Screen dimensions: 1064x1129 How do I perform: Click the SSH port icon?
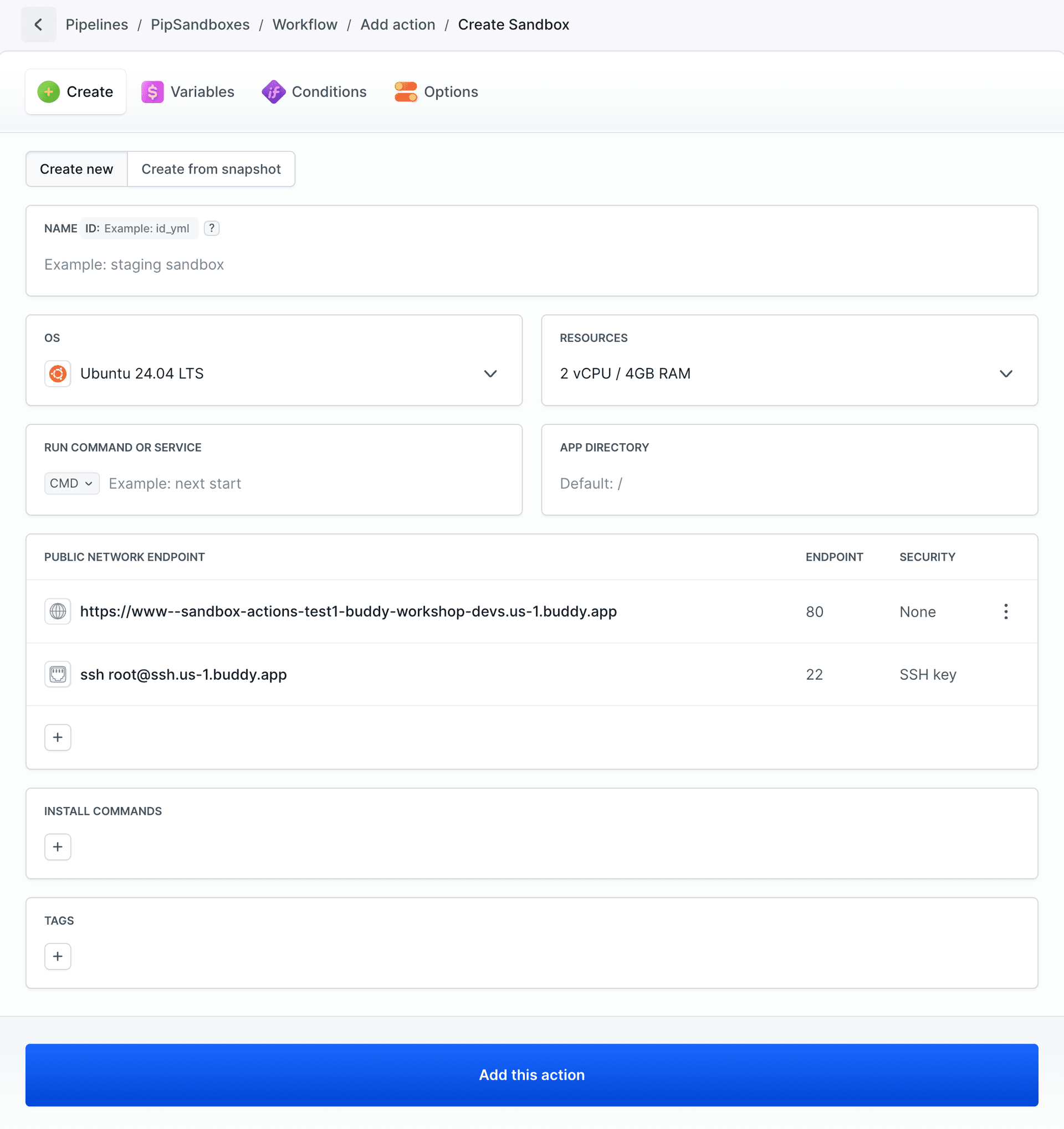coord(58,675)
